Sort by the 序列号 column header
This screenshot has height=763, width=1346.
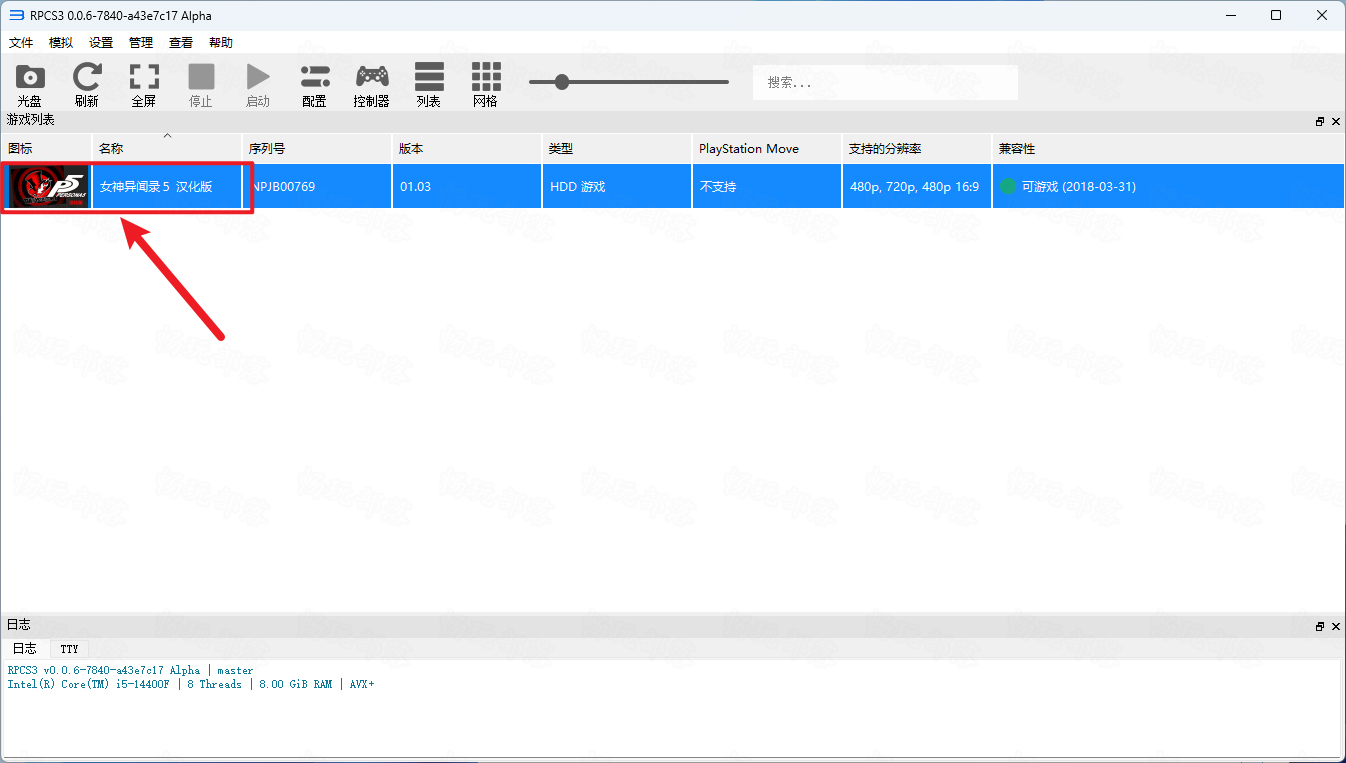click(317, 148)
